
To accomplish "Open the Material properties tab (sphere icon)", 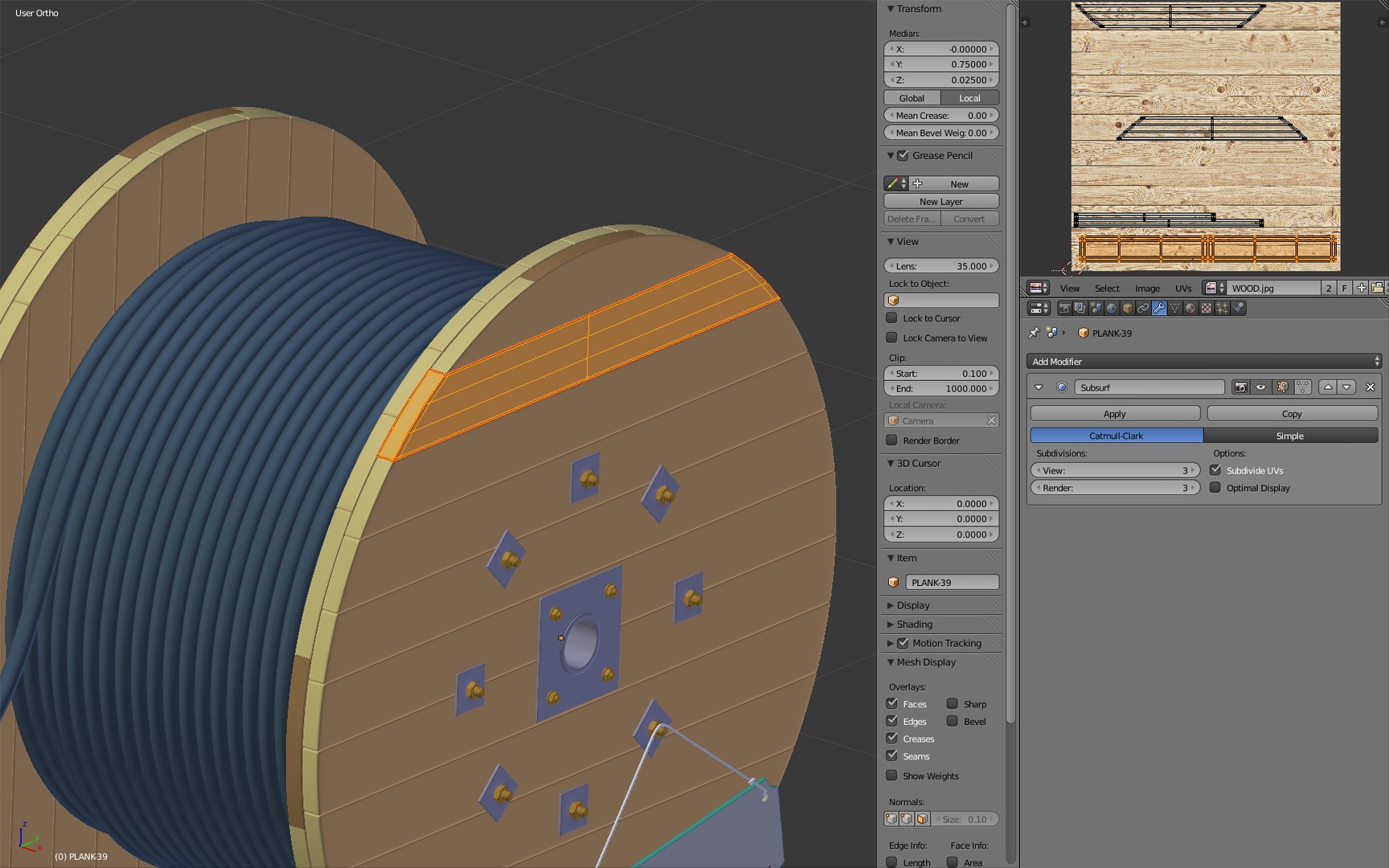I will (1190, 308).
